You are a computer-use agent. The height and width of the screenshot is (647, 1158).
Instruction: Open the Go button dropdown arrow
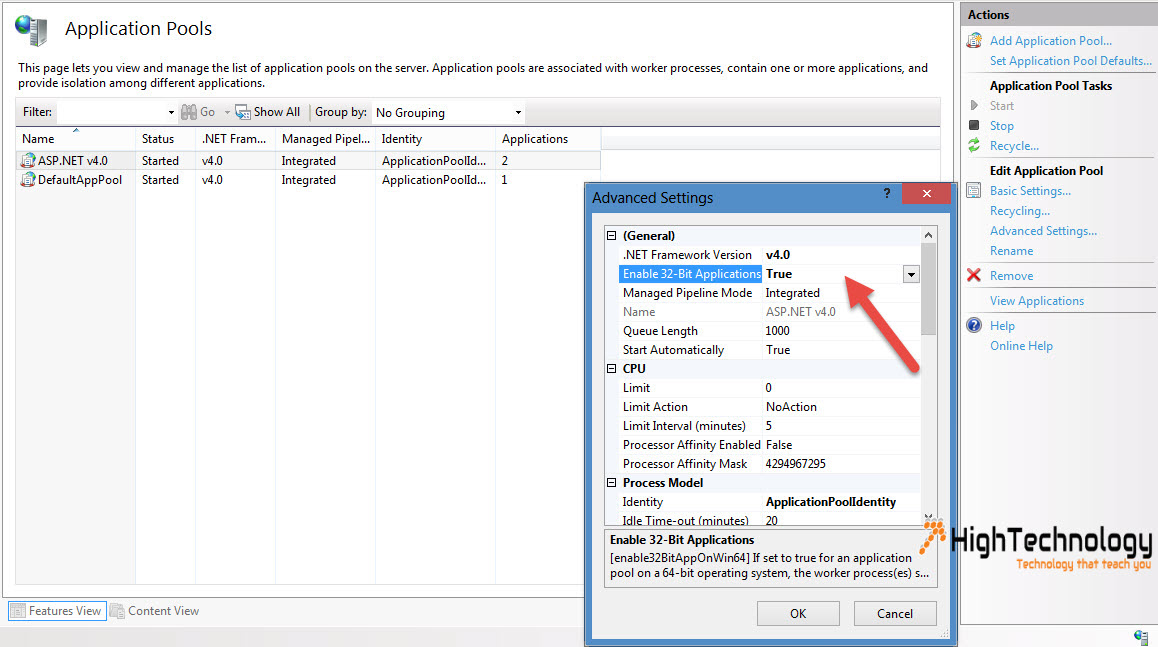pyautogui.click(x=227, y=112)
